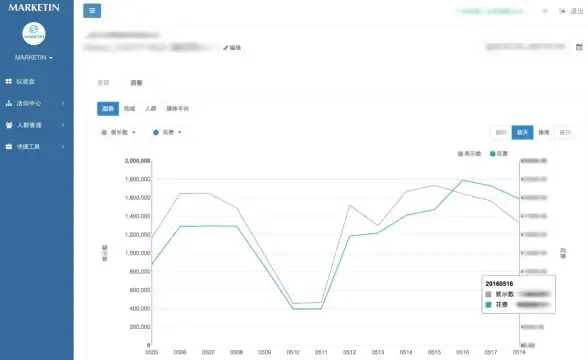This screenshot has height=360, width=588.
Task: Toggle 展示数 series in the chart legend
Action: tap(469, 153)
